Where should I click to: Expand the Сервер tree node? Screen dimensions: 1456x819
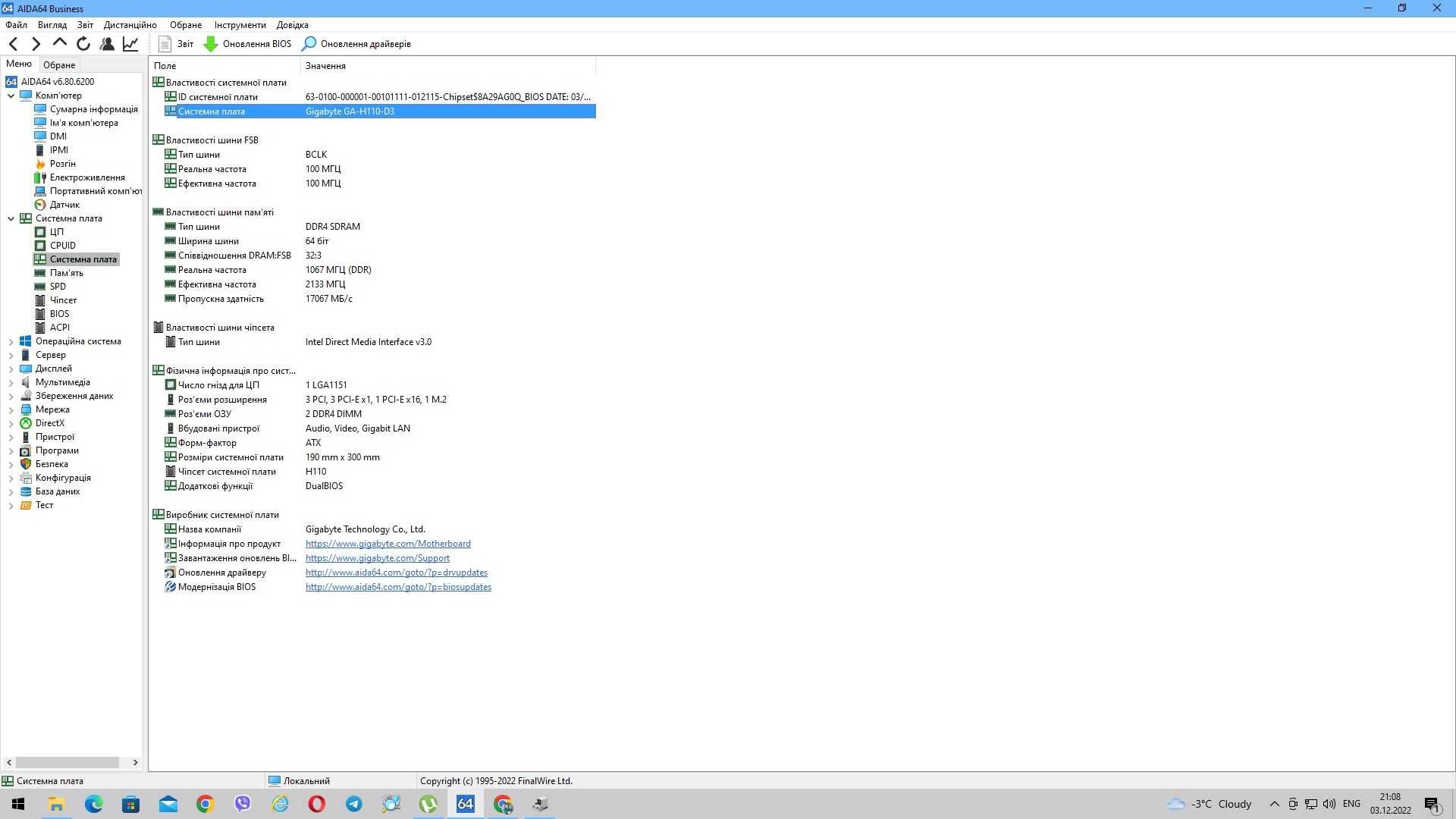11,356
